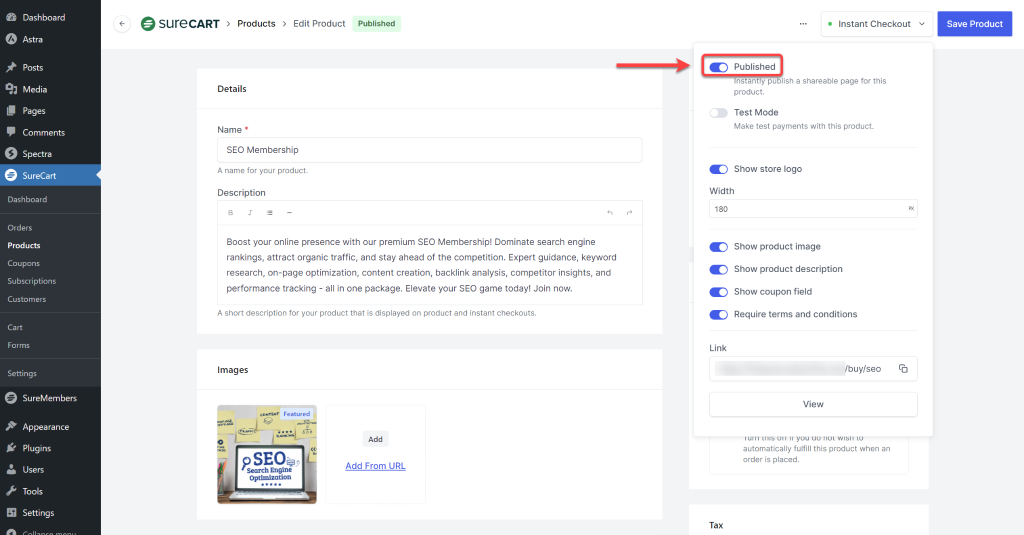Image resolution: width=1024 pixels, height=535 pixels.
Task: Open the three-dot more options menu
Action: 803,24
